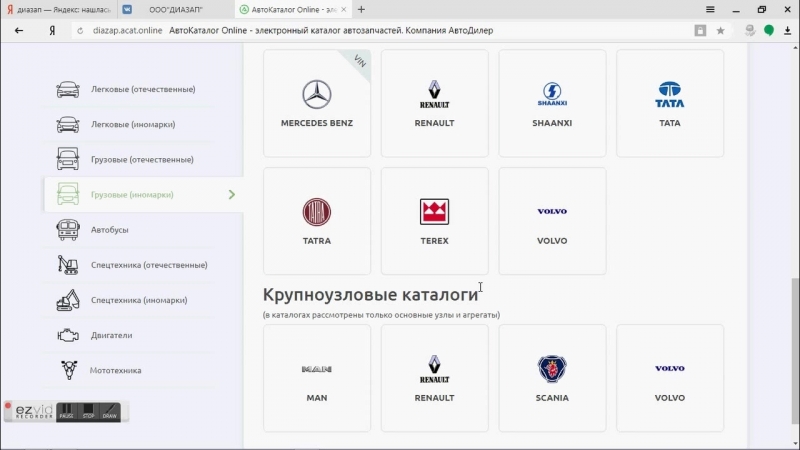Open the Tata truck catalog
Image resolution: width=800 pixels, height=450 pixels.
click(x=669, y=104)
